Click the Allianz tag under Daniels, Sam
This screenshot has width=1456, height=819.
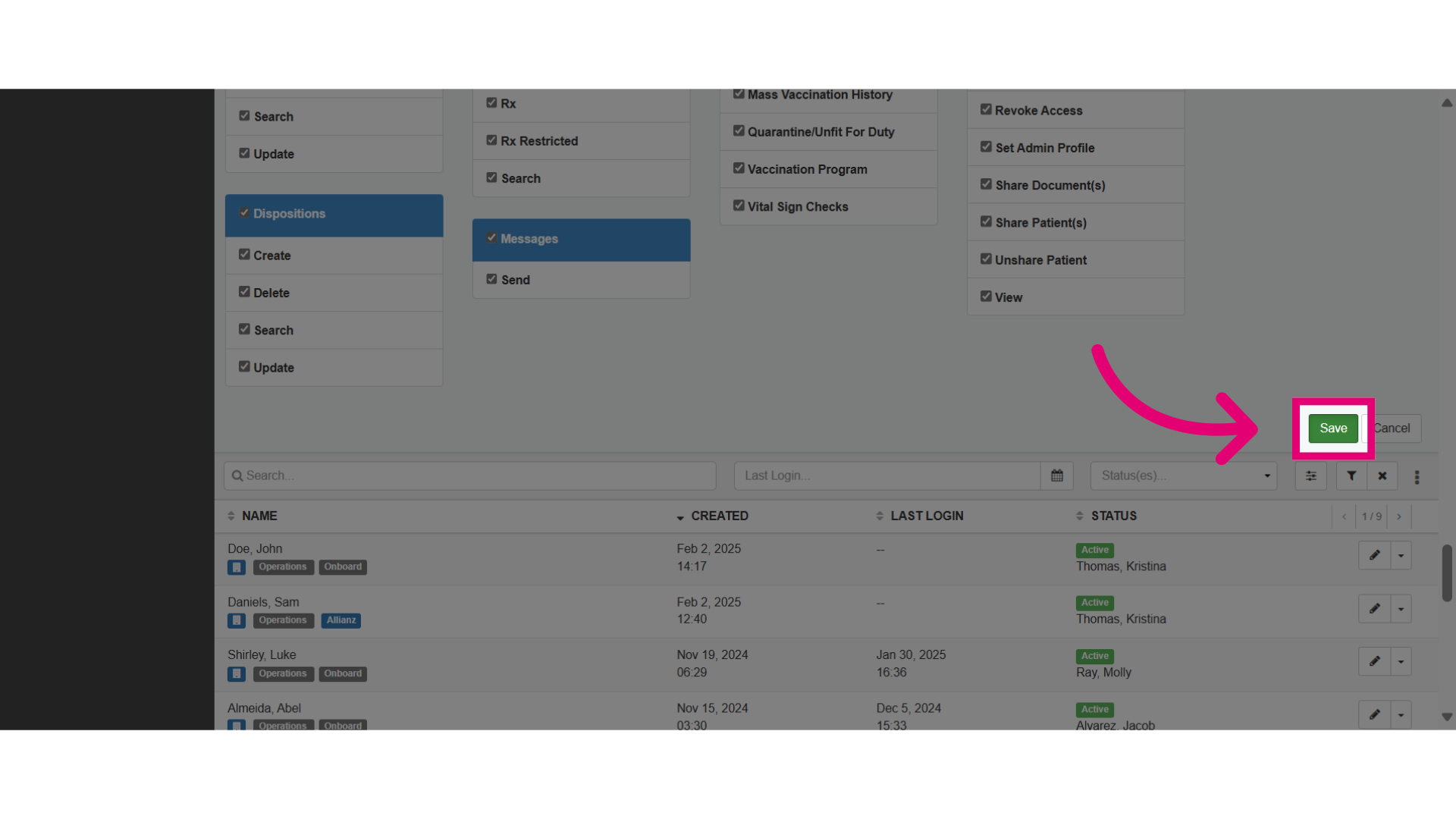341,620
